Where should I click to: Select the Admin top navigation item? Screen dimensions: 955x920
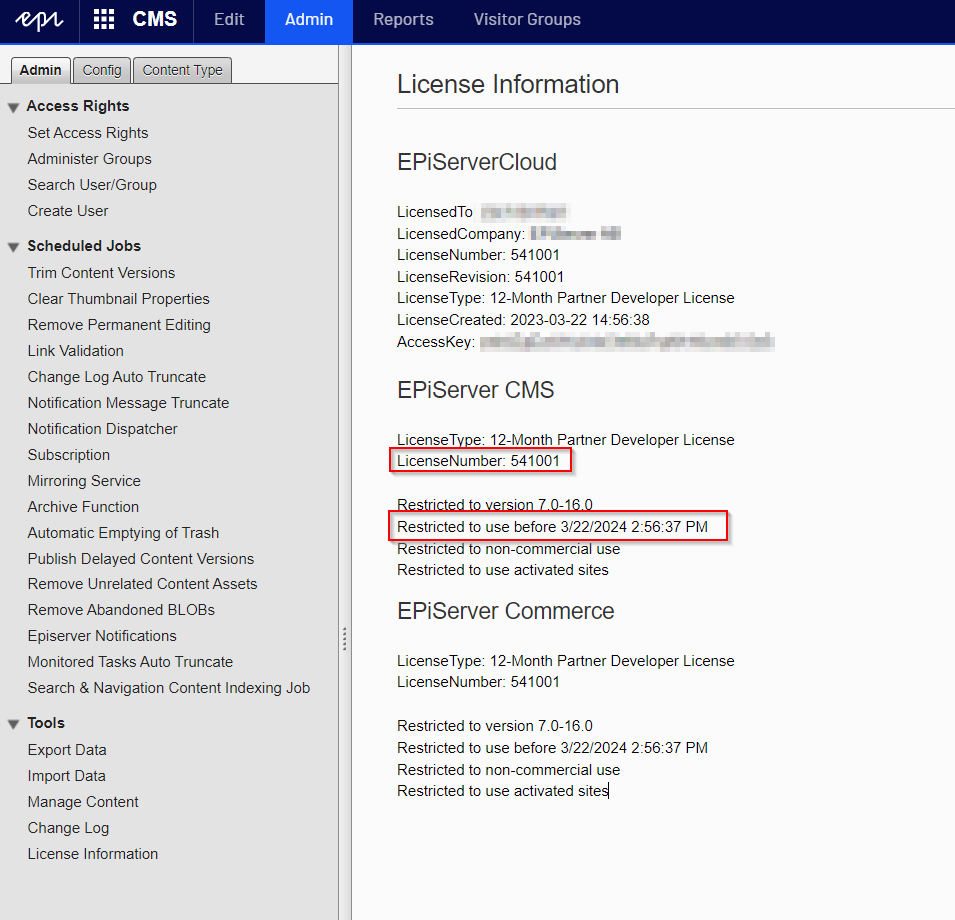(309, 19)
